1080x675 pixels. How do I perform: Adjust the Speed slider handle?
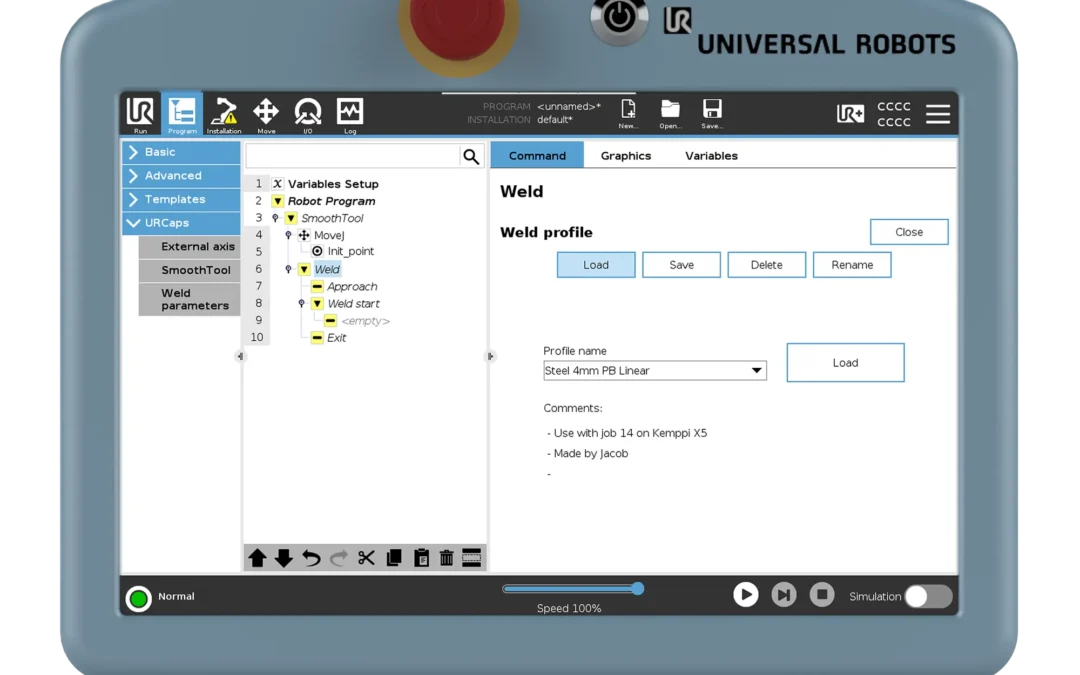pos(638,589)
